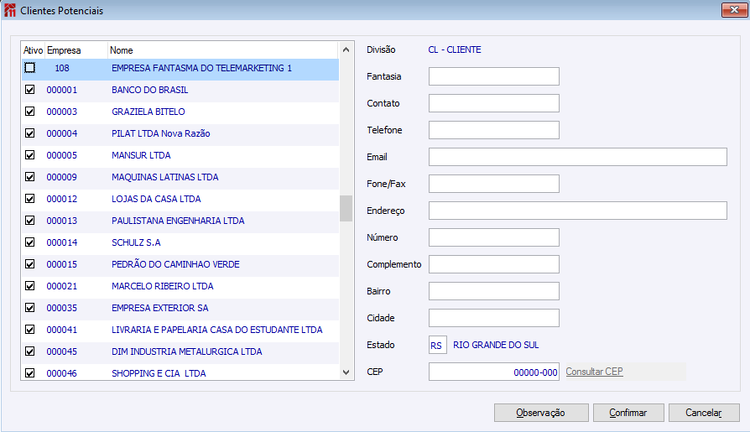750x432 pixels.
Task: Select MAQUINAS LATINAS LTDA name
Action: (165, 177)
